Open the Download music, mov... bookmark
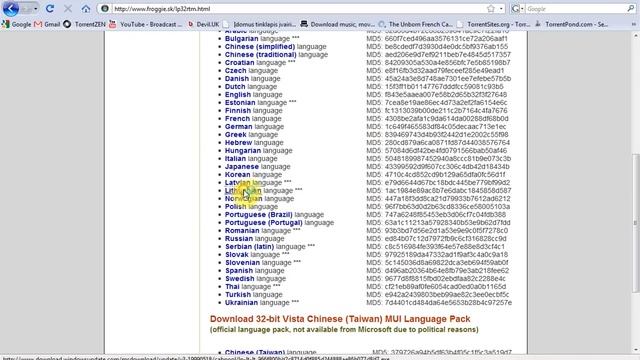 point(337,24)
